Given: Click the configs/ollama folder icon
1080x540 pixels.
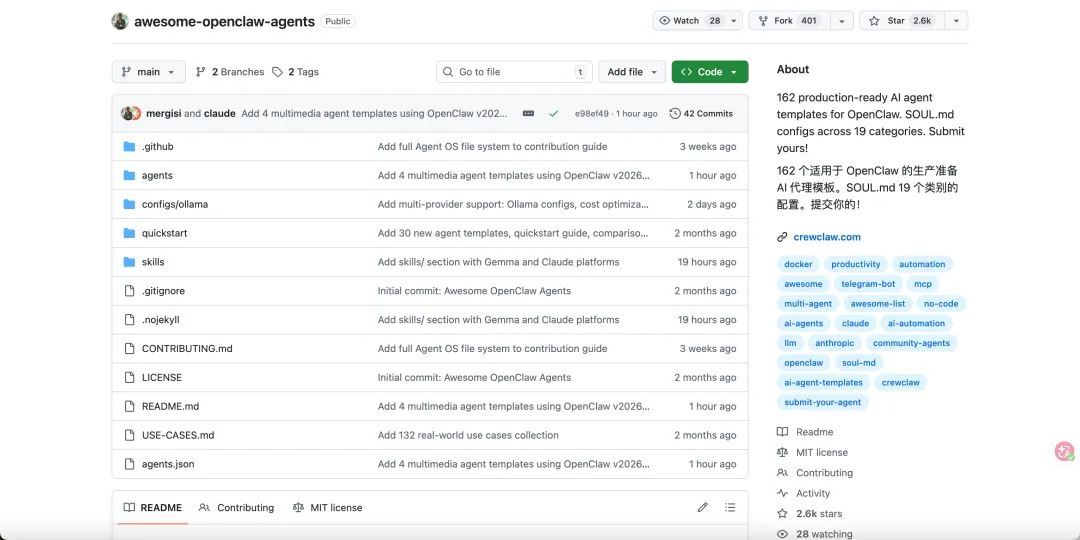Looking at the screenshot, I should pos(129,205).
